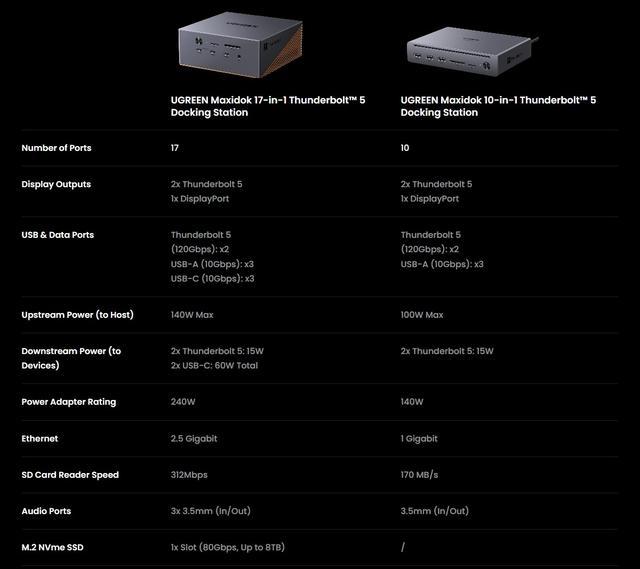Select the Number of Ports row label
This screenshot has height=569, width=640.
pyautogui.click(x=56, y=148)
